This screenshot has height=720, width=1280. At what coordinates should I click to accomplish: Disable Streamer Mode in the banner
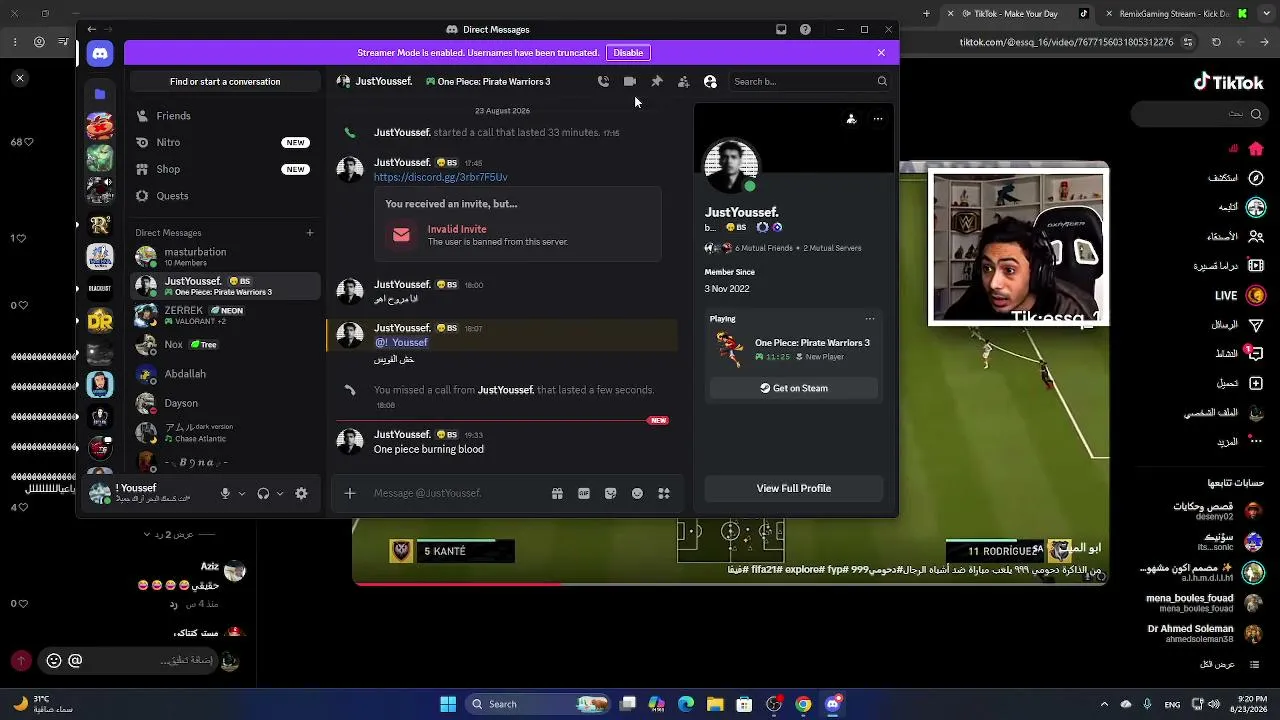point(628,53)
